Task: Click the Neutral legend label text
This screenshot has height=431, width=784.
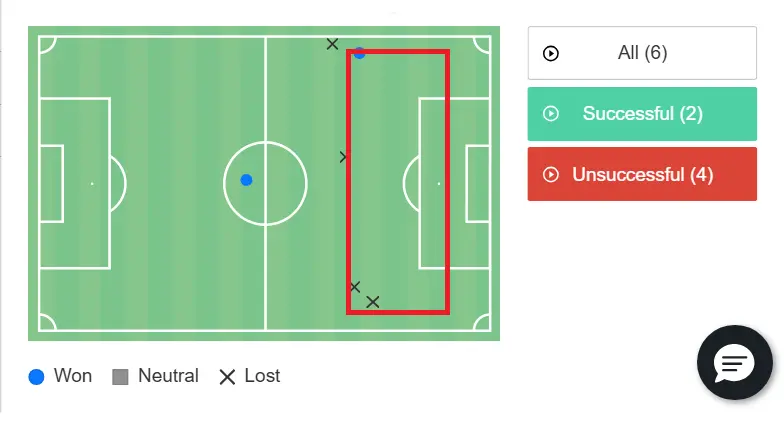Action: coord(168,376)
